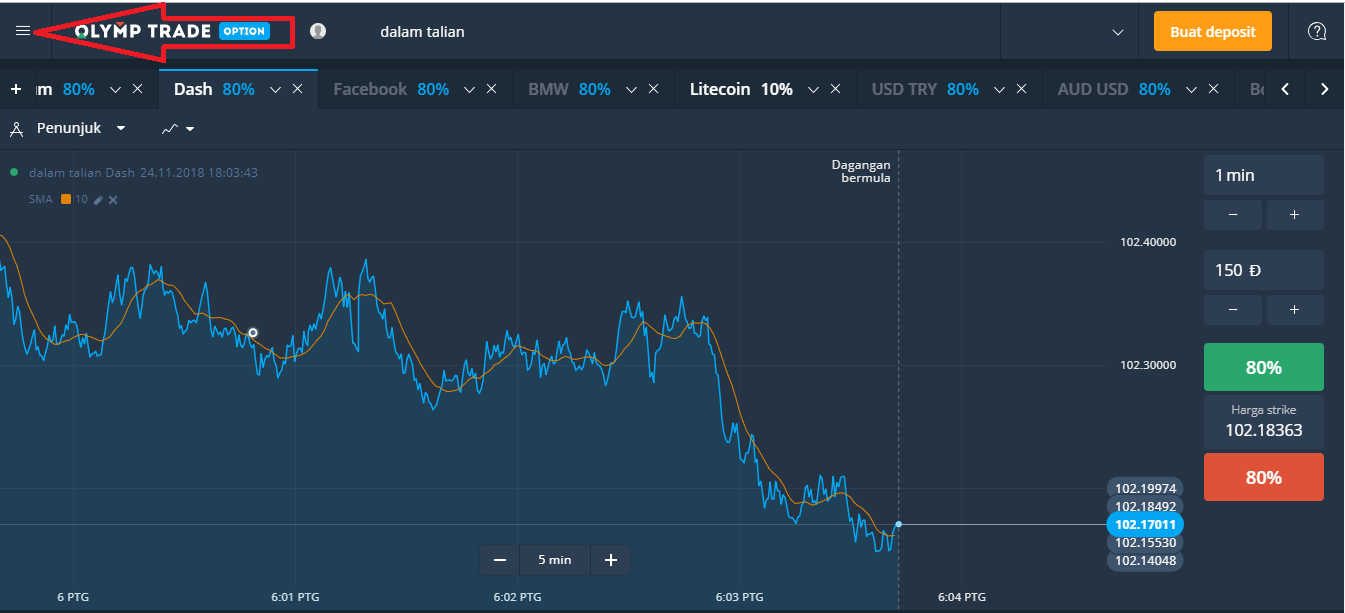The height and width of the screenshot is (613, 1345).
Task: Open the Penunjuk indicators dropdown
Action: pyautogui.click(x=68, y=128)
